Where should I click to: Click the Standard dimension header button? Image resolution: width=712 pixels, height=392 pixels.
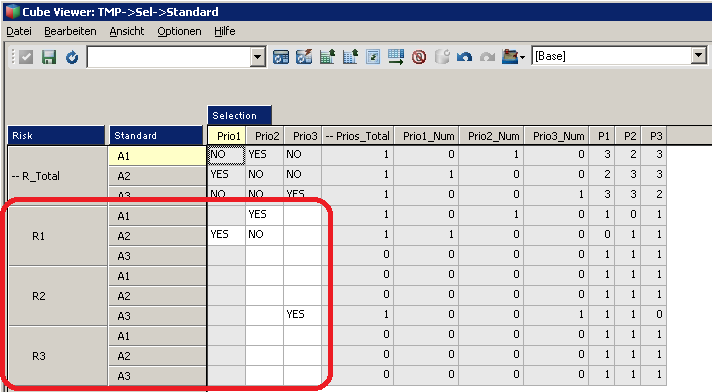click(x=156, y=135)
